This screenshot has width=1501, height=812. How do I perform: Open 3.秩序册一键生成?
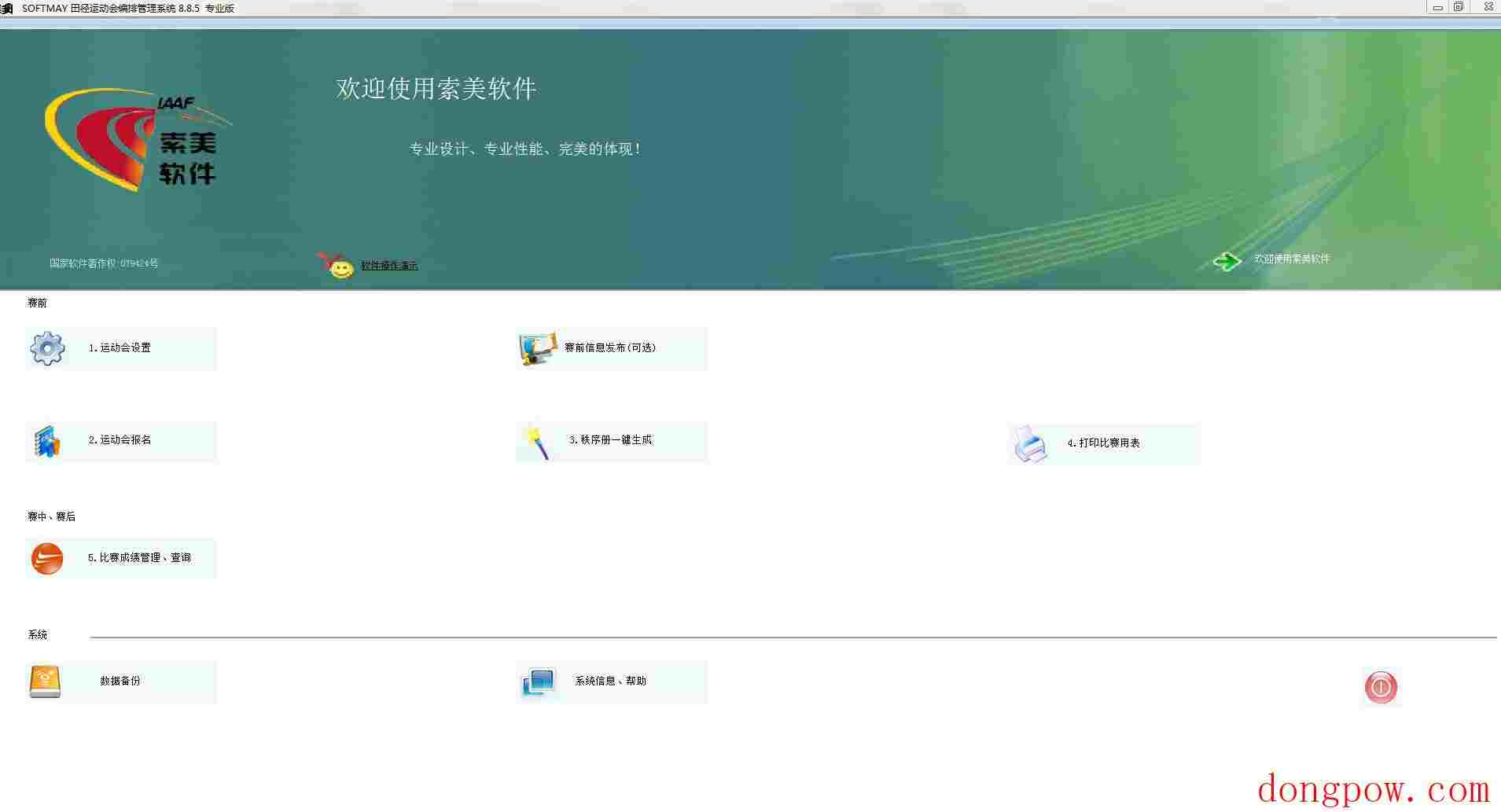612,441
